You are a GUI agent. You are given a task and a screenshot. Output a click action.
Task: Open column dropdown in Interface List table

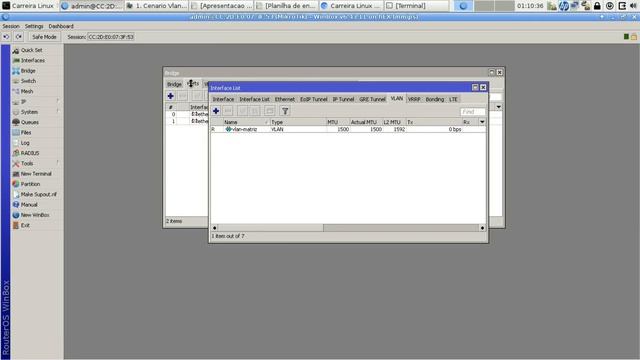(482, 122)
